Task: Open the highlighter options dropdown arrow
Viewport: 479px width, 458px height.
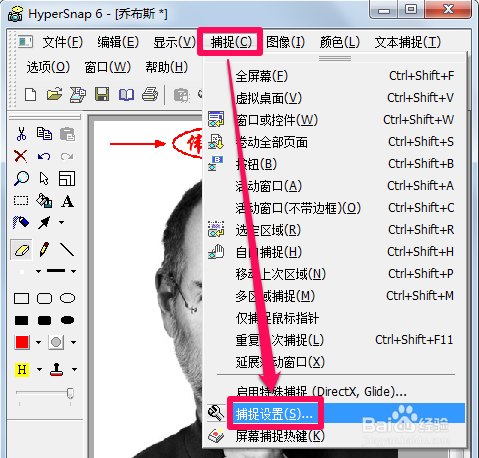Action: coord(39,370)
